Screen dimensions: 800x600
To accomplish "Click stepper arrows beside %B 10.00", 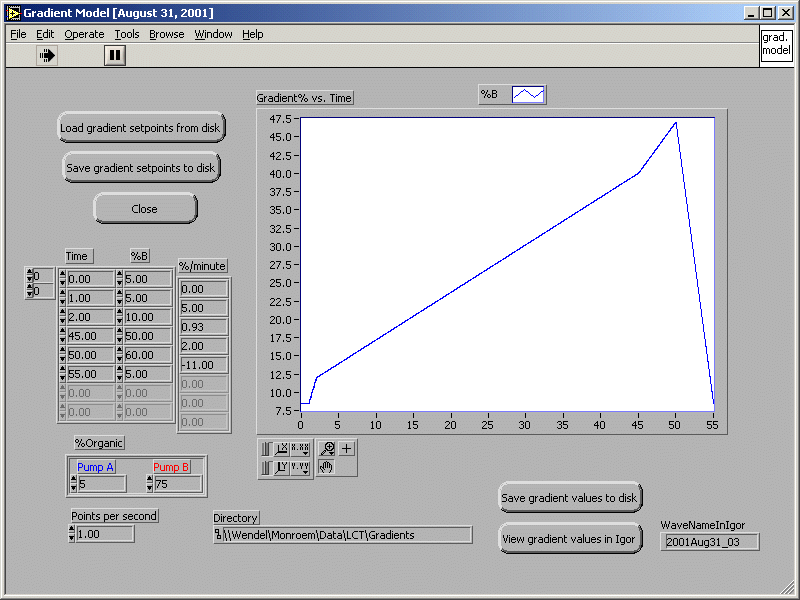I will 120,317.
